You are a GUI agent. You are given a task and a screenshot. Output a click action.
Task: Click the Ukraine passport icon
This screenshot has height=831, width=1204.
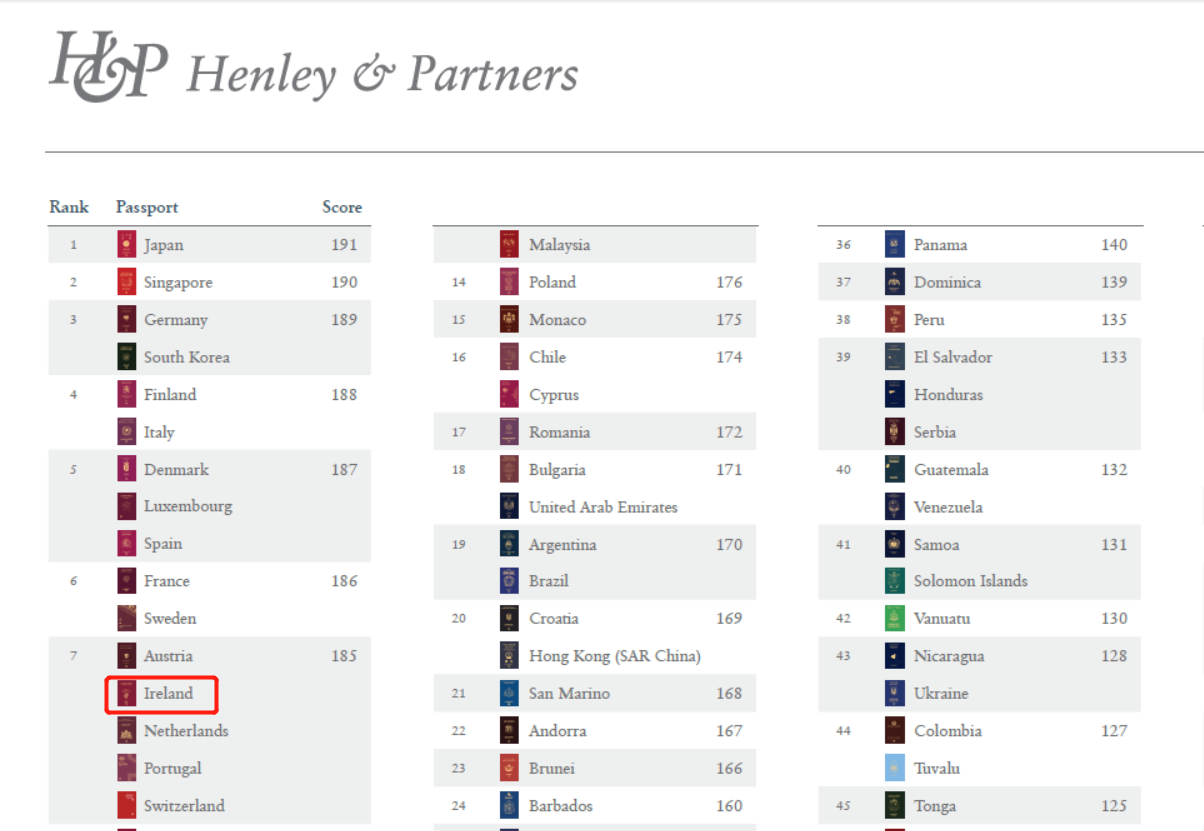tap(895, 693)
